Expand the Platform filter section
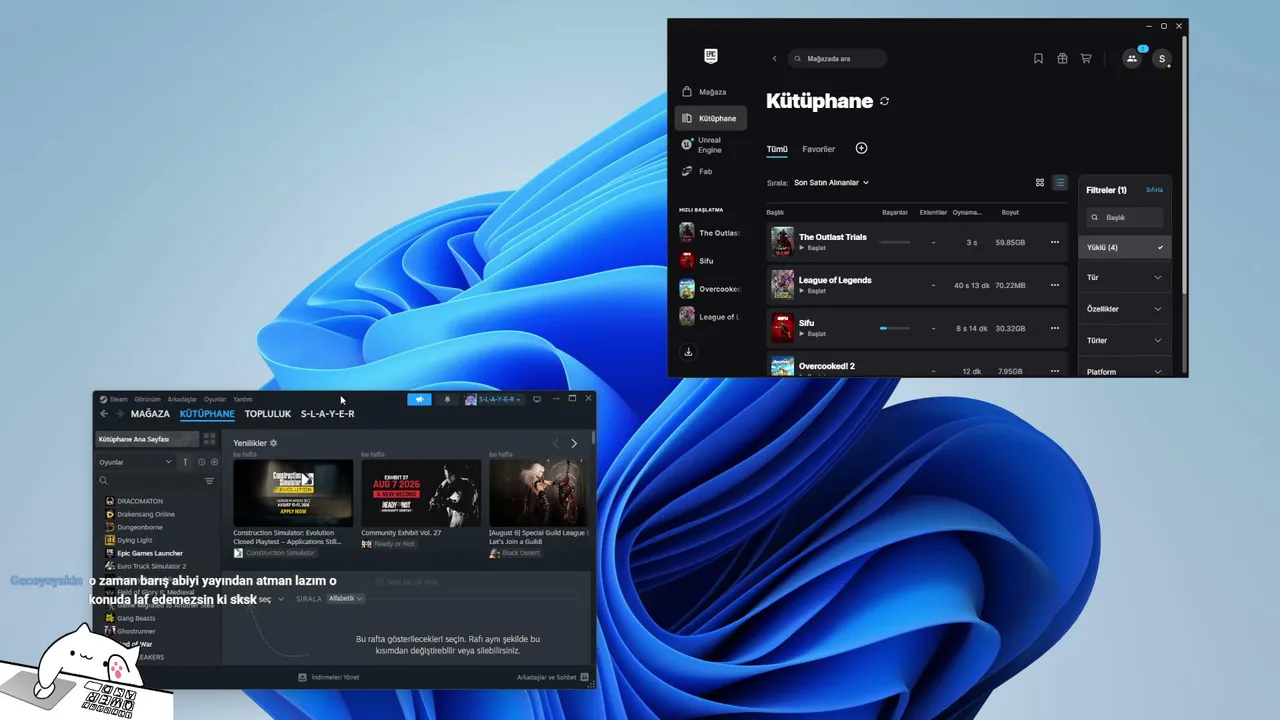This screenshot has height=720, width=1280. coord(1125,371)
